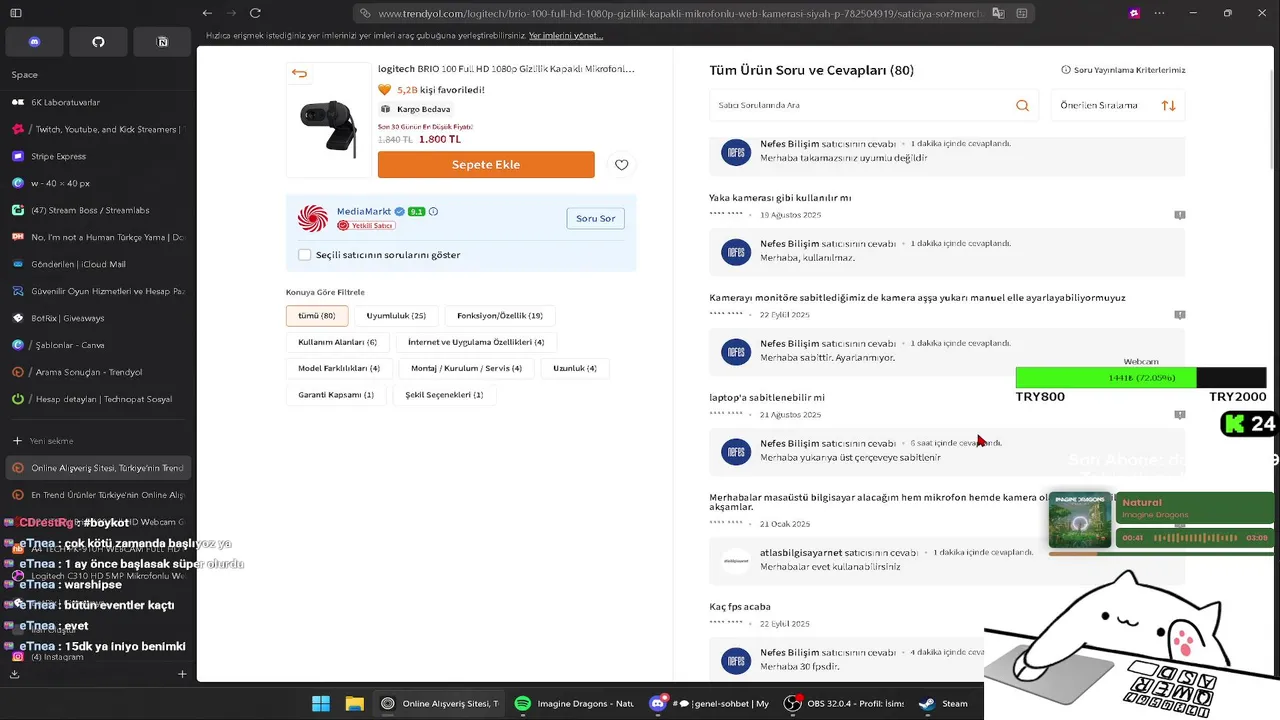Screen dimensions: 1280x720
Task: Open the downloads icon at sidebar bottom
Action: (14, 674)
